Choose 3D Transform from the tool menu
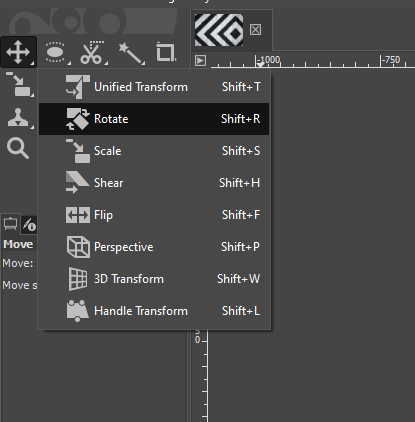The width and height of the screenshot is (415, 422). (154, 279)
